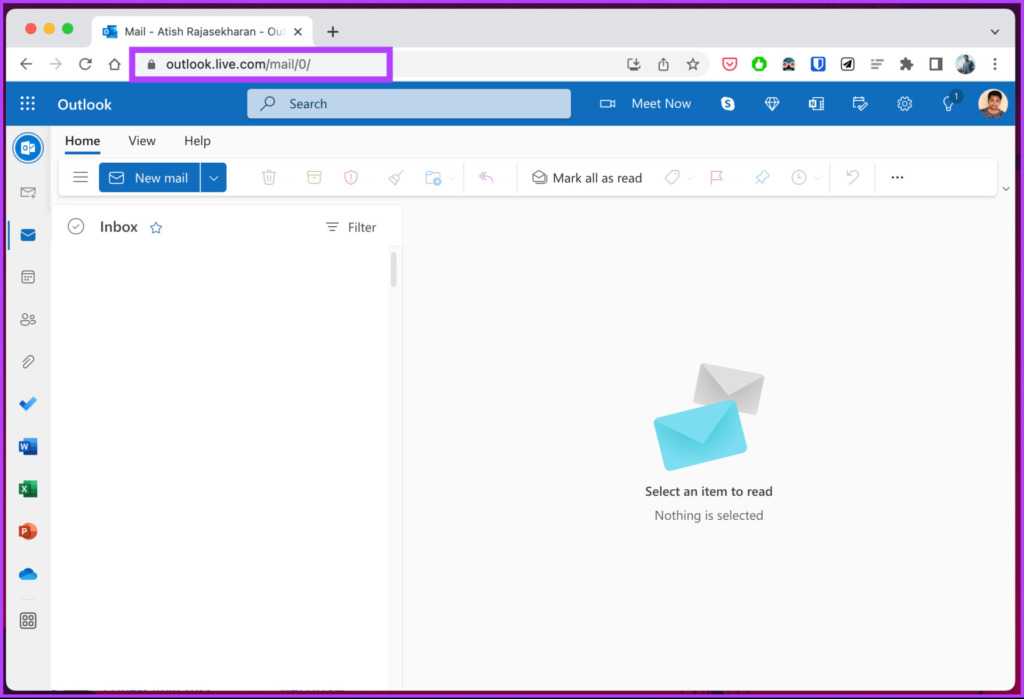
Task: Switch to the Home ribbon tab
Action: (82, 141)
